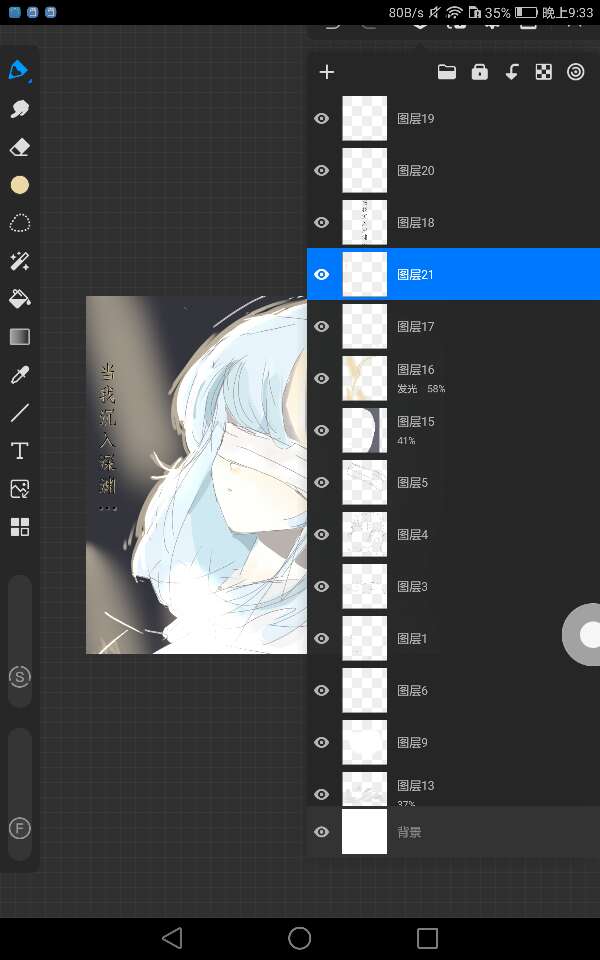Image resolution: width=600 pixels, height=960 pixels.
Task: Create a new layer folder
Action: coord(446,72)
